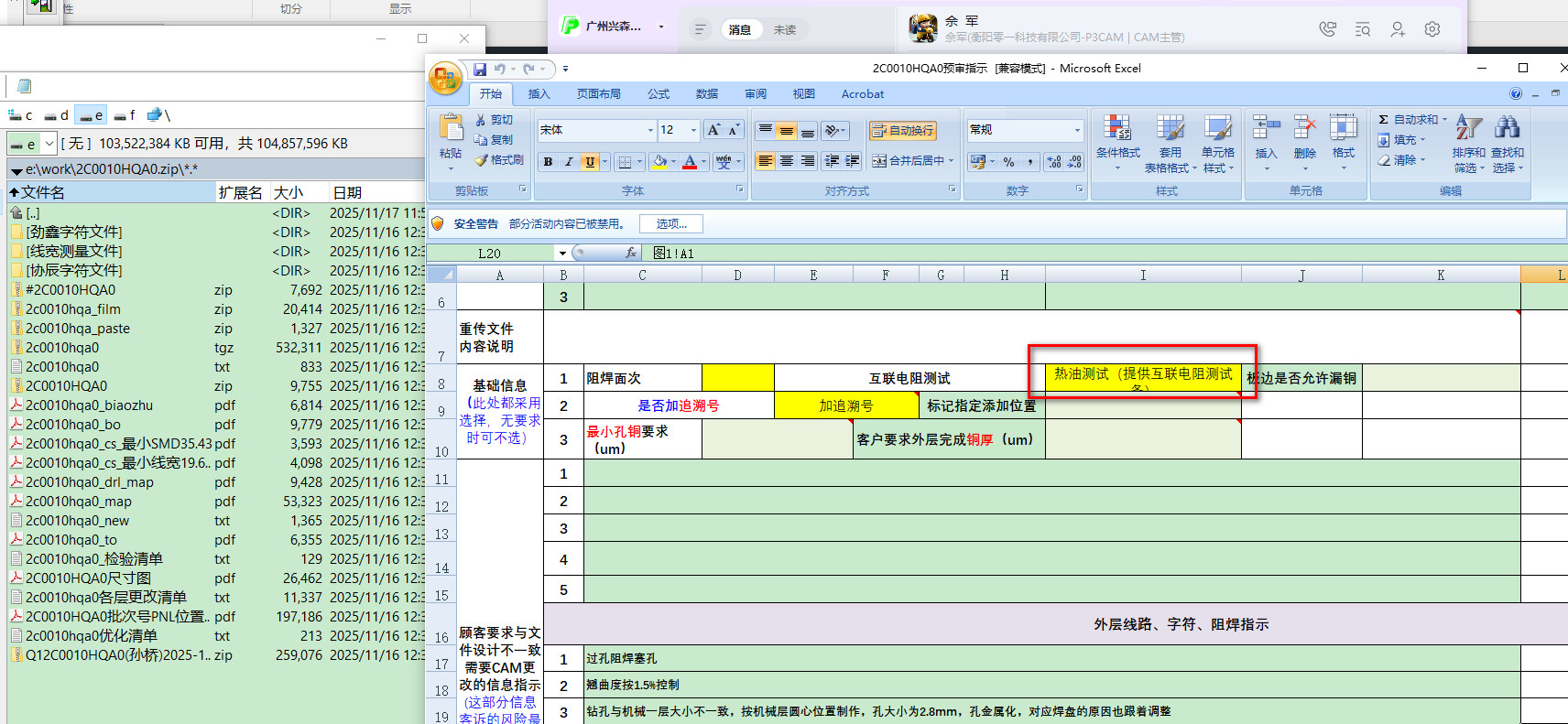The height and width of the screenshot is (724, 1568).
Task: Click the Paste icon in clipboard group
Action: coord(451,129)
